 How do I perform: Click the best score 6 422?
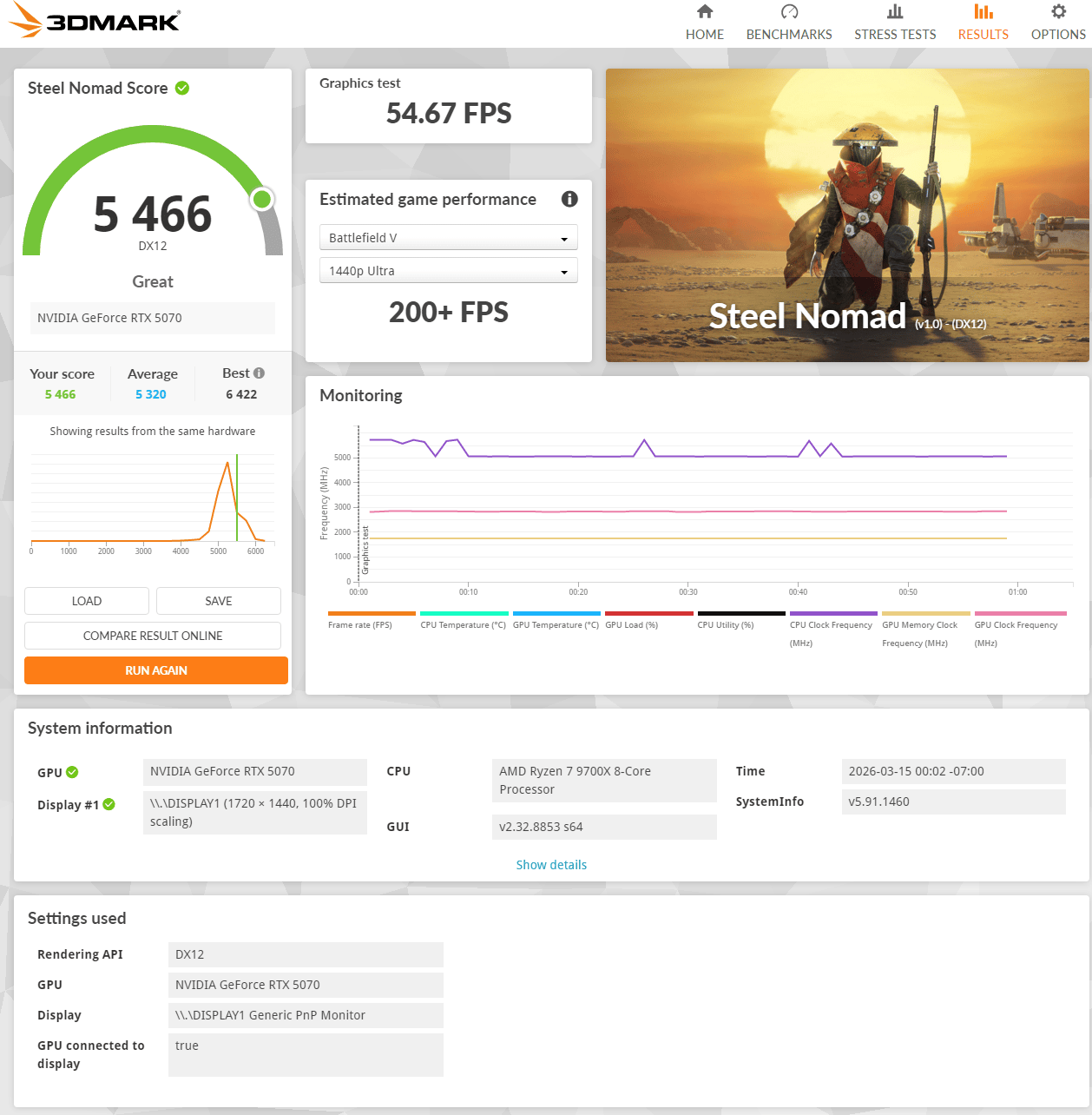click(241, 394)
